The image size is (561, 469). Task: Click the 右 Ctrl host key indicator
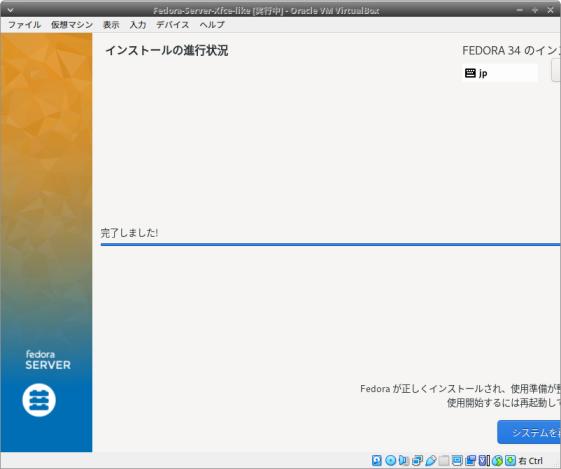click(x=531, y=461)
